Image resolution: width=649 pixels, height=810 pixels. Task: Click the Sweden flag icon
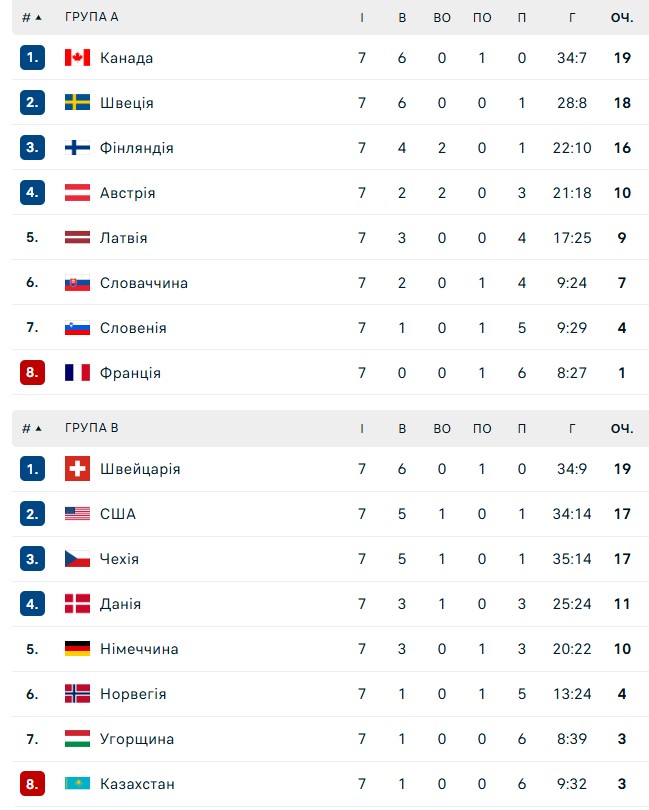(77, 103)
